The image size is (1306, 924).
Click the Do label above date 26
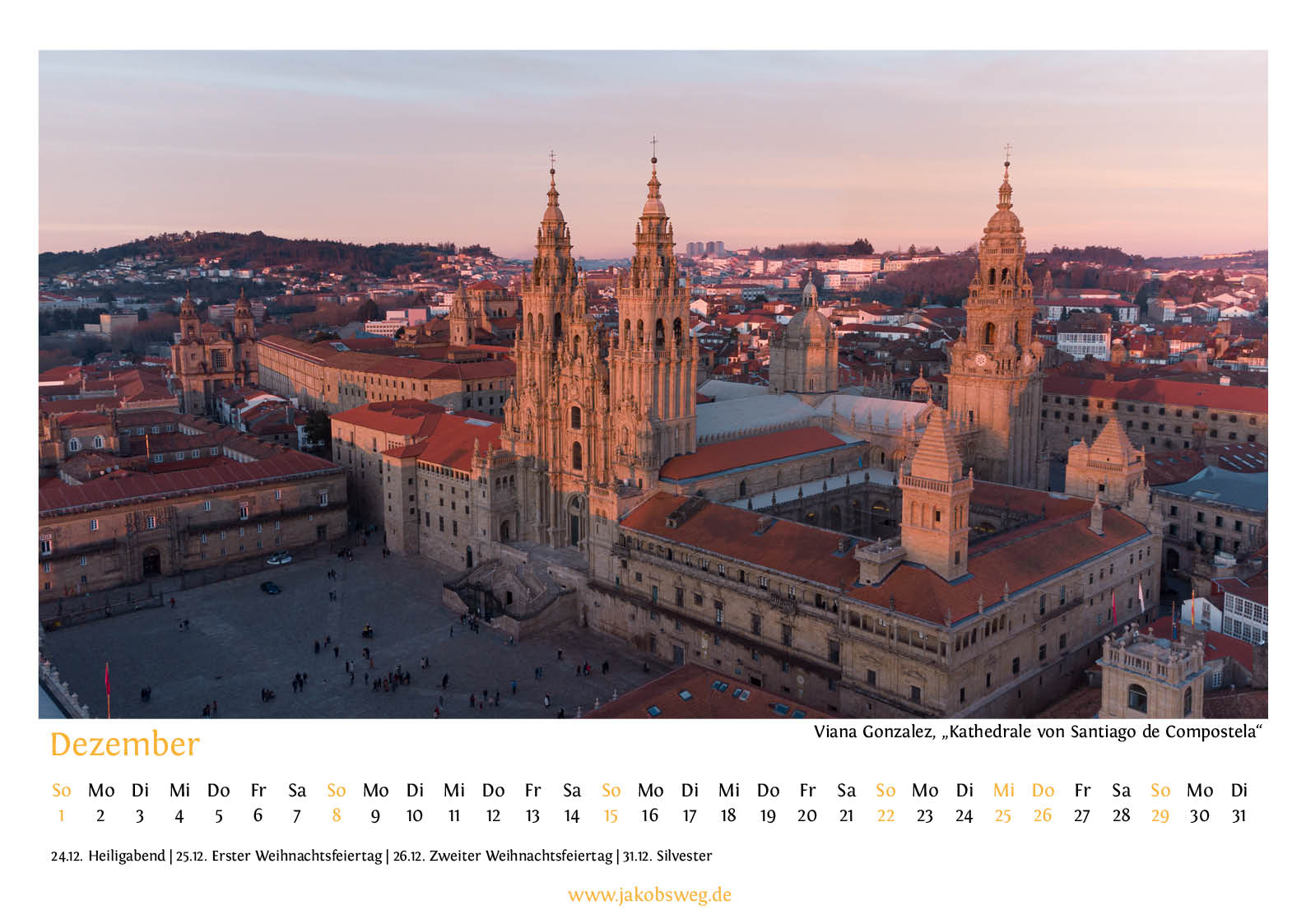(x=1043, y=790)
